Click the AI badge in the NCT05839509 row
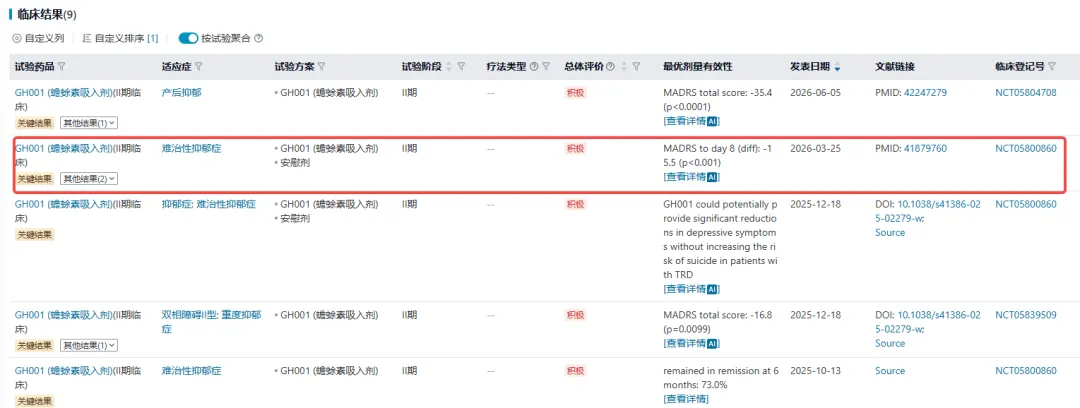 [x=713, y=343]
